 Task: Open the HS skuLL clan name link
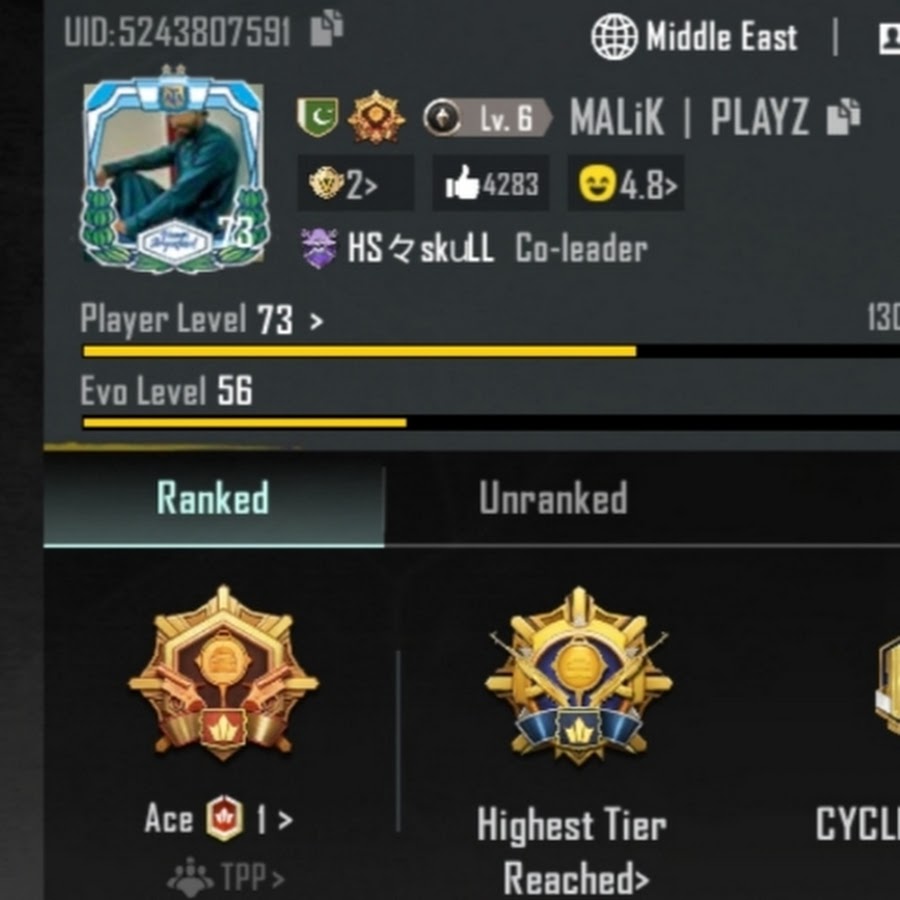420,249
